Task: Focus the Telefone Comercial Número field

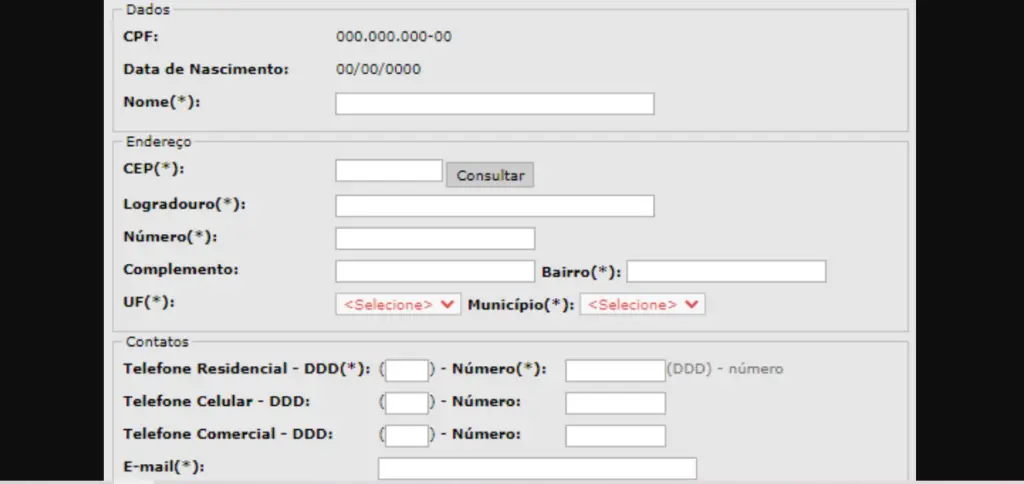Action: tap(615, 436)
